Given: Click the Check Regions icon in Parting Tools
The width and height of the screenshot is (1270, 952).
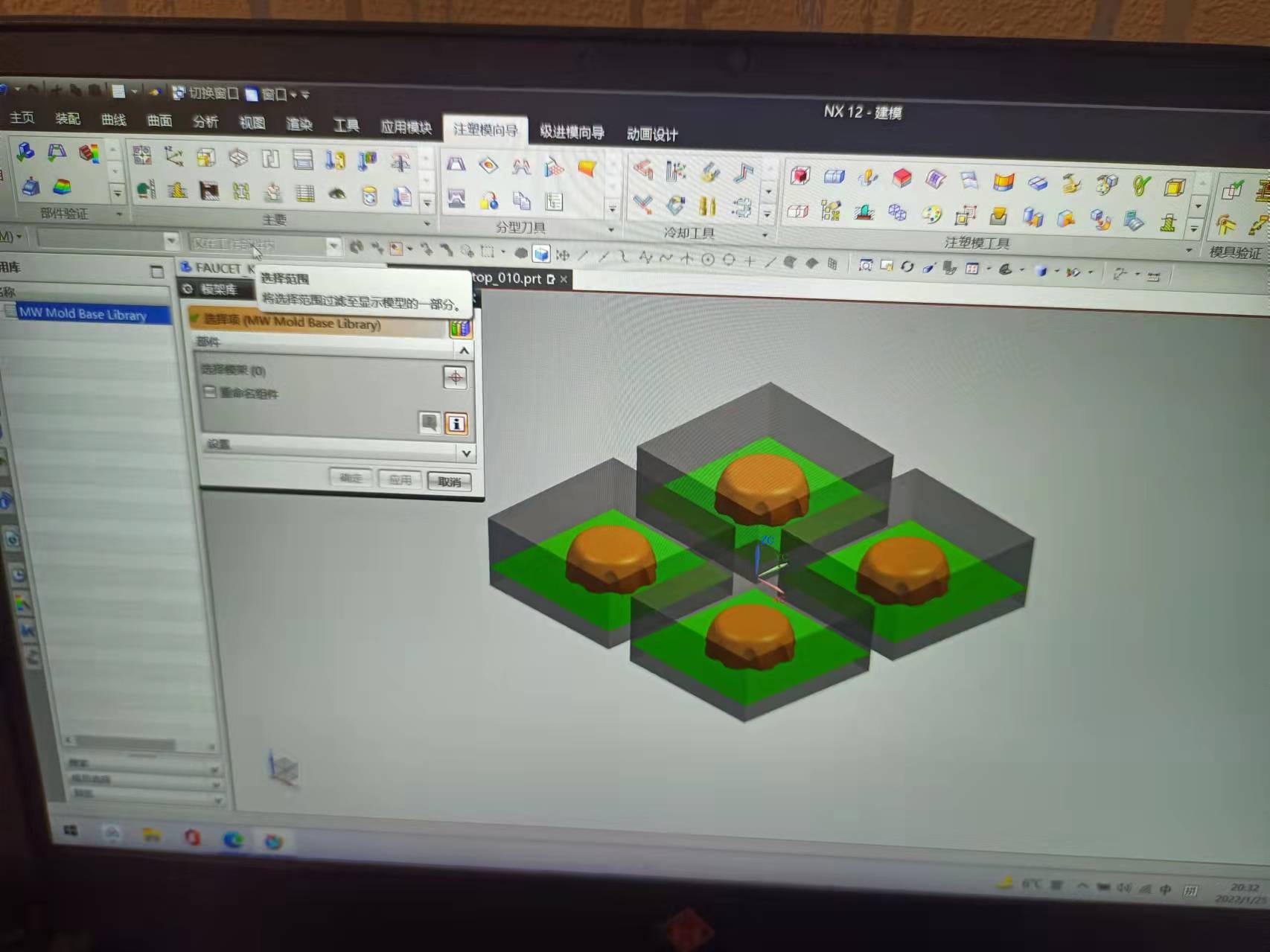Looking at the screenshot, I should (x=456, y=164).
